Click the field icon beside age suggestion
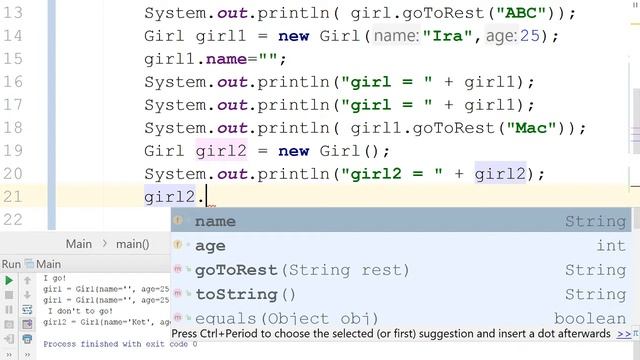Viewport: 640px width, 360px height. pyautogui.click(x=178, y=244)
